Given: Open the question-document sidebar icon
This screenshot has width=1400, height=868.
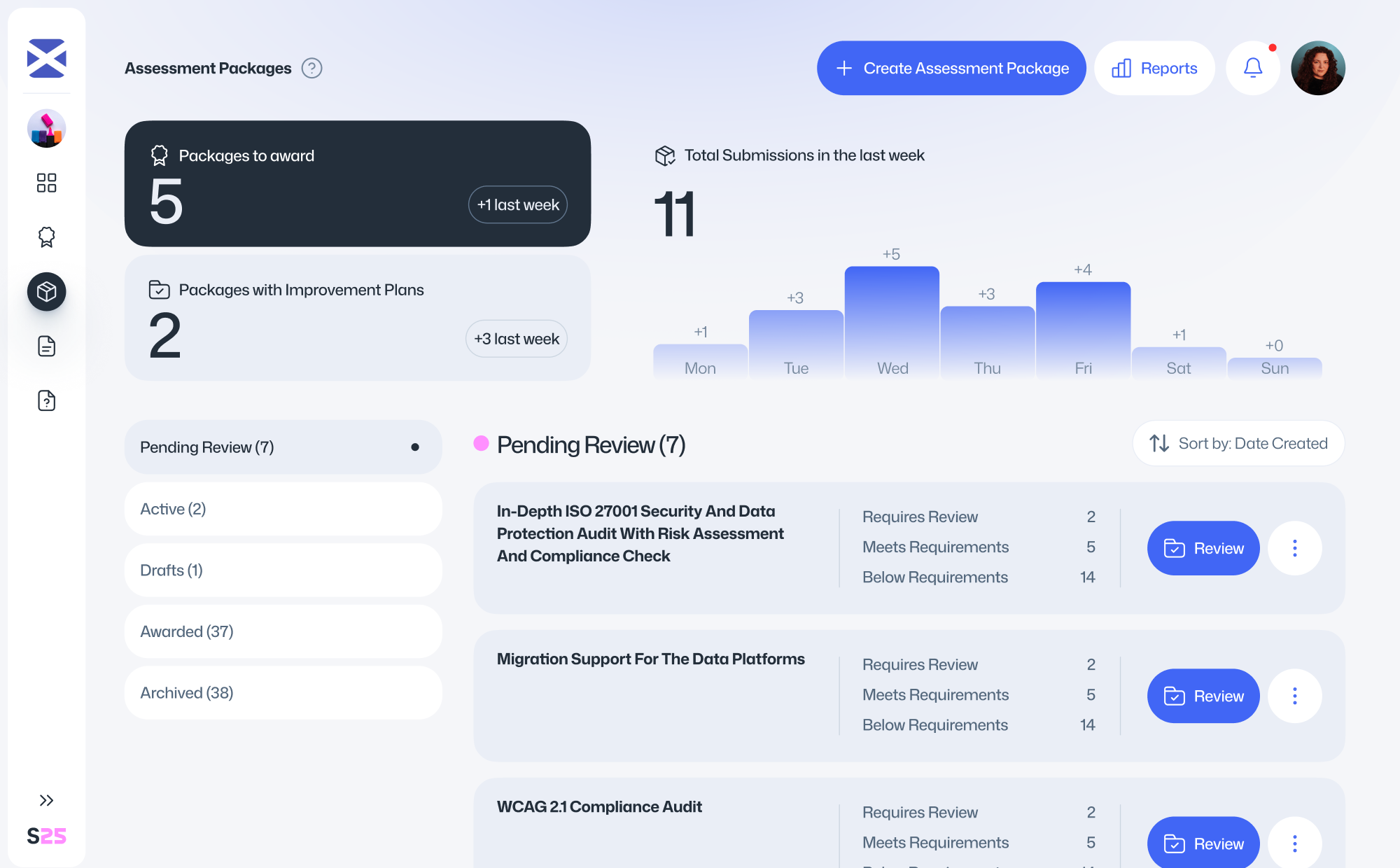Looking at the screenshot, I should (46, 400).
